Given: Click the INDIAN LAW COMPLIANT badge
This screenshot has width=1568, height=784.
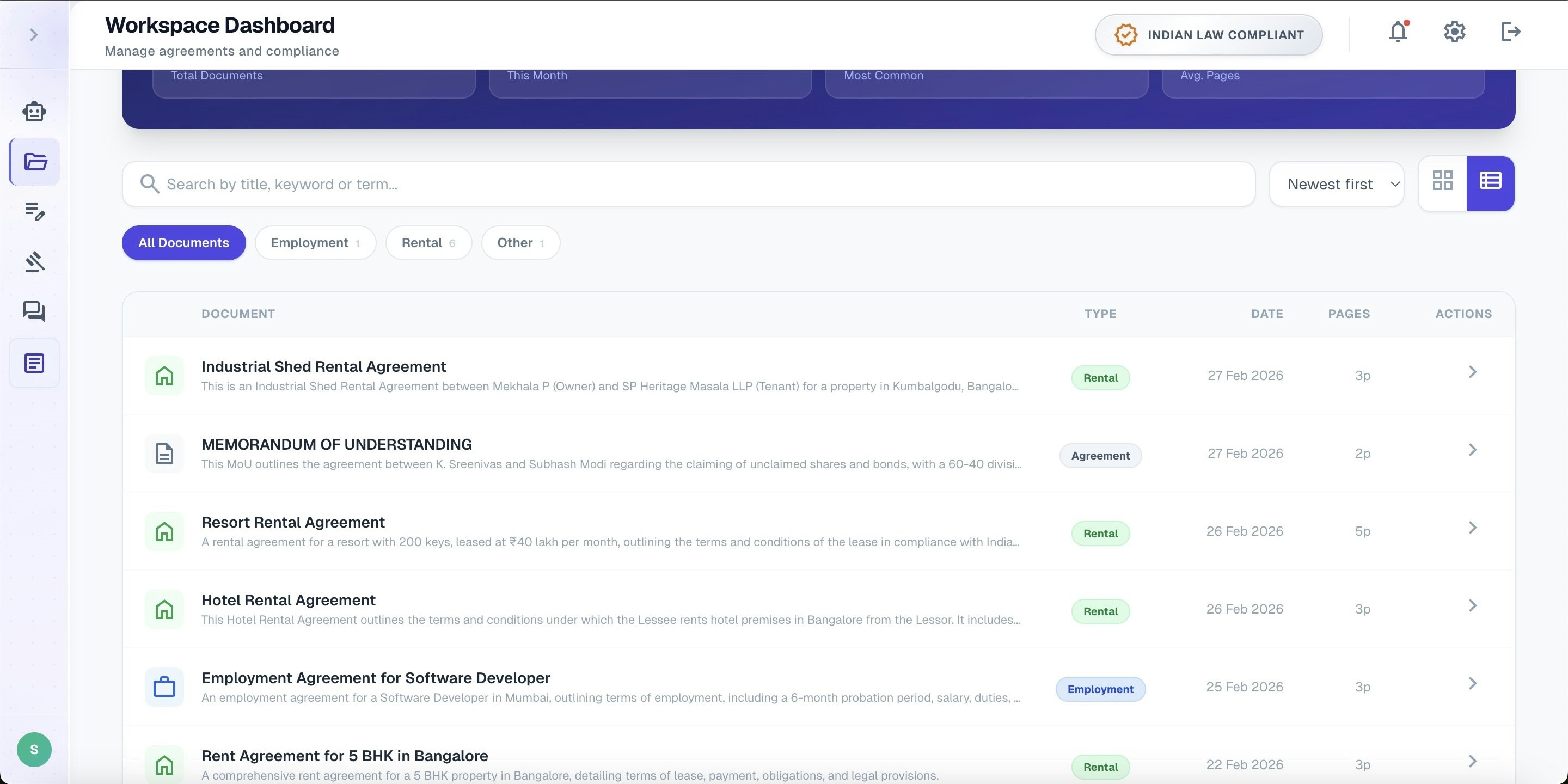Looking at the screenshot, I should point(1208,35).
